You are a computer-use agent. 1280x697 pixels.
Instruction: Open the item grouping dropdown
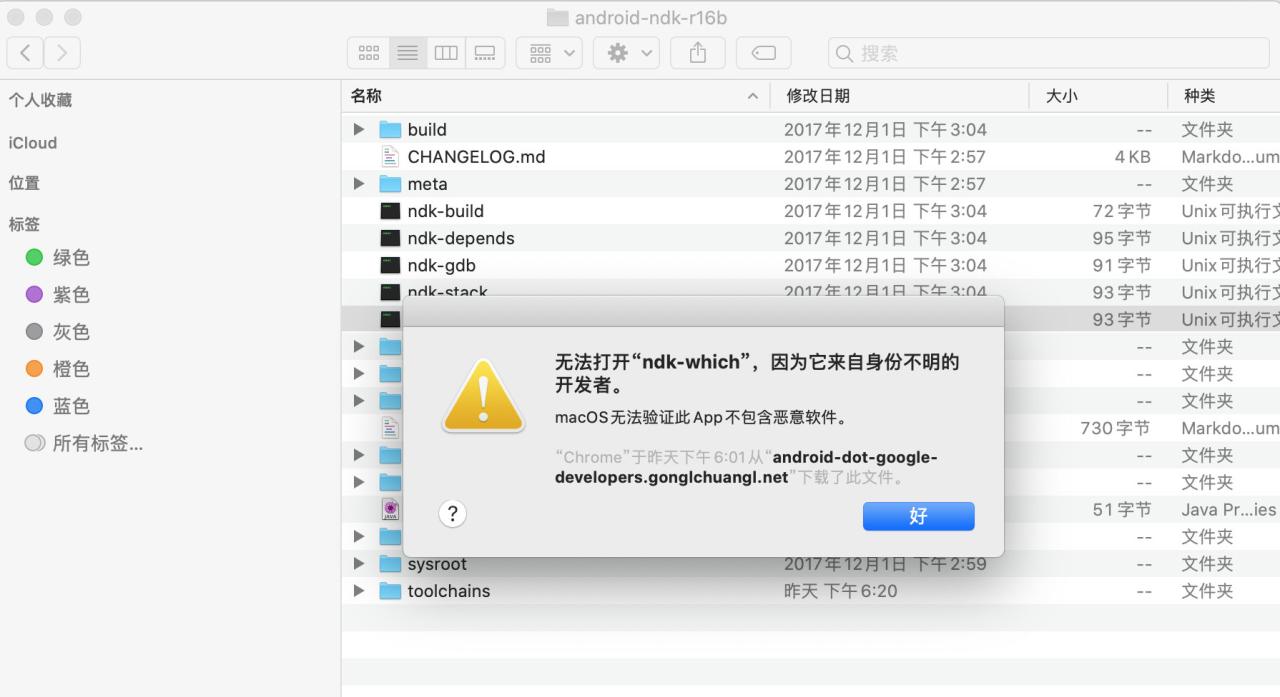point(548,53)
